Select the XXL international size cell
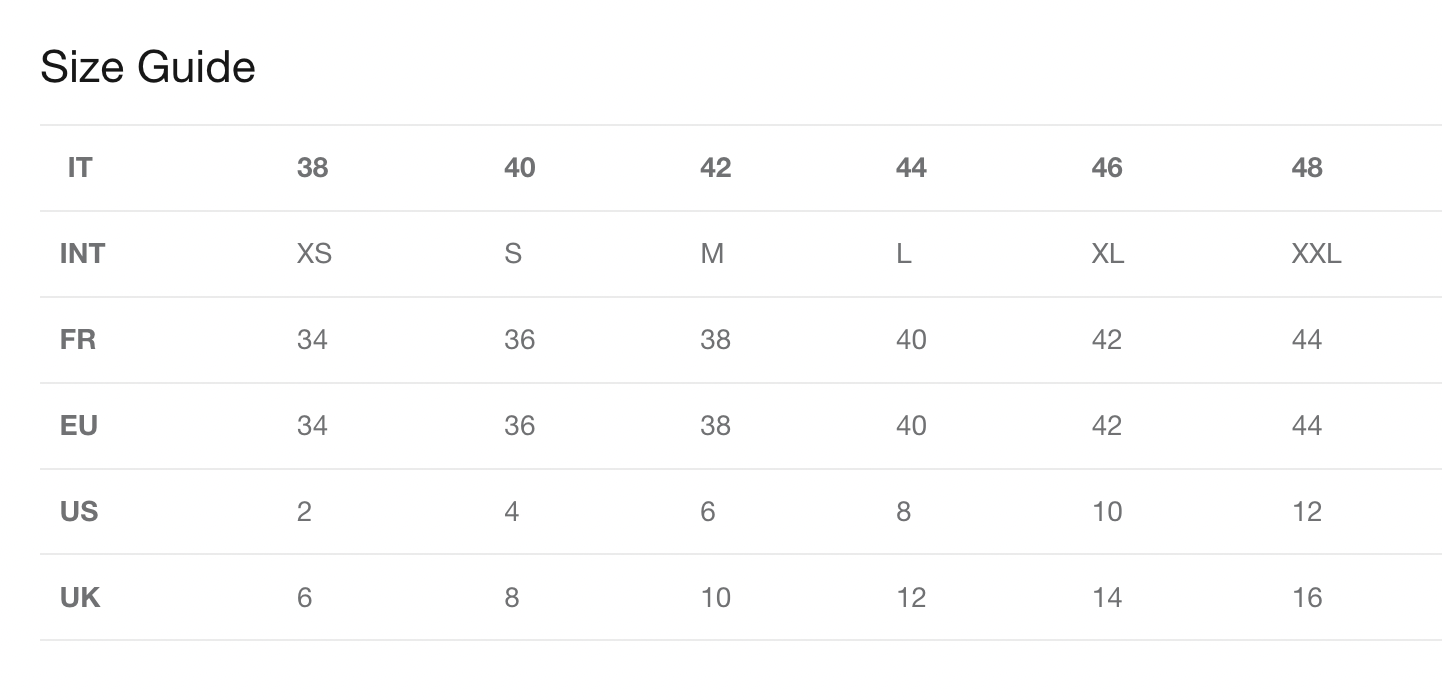Image resolution: width=1442 pixels, height=700 pixels. point(1316,254)
